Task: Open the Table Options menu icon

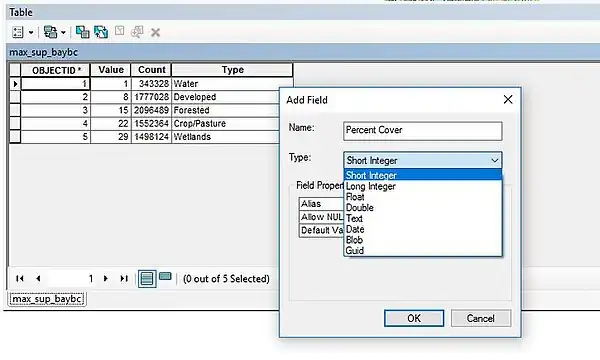Action: click(18, 32)
